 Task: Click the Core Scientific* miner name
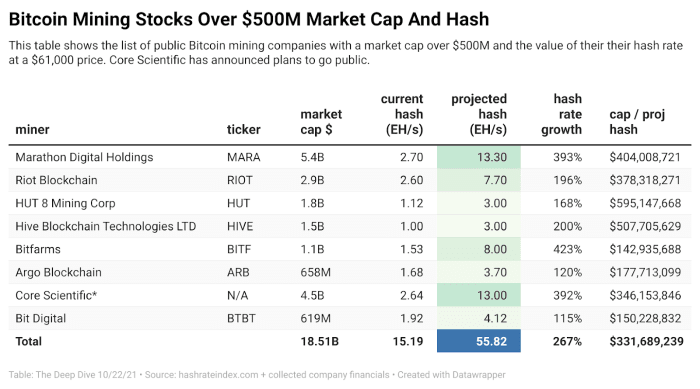56,296
